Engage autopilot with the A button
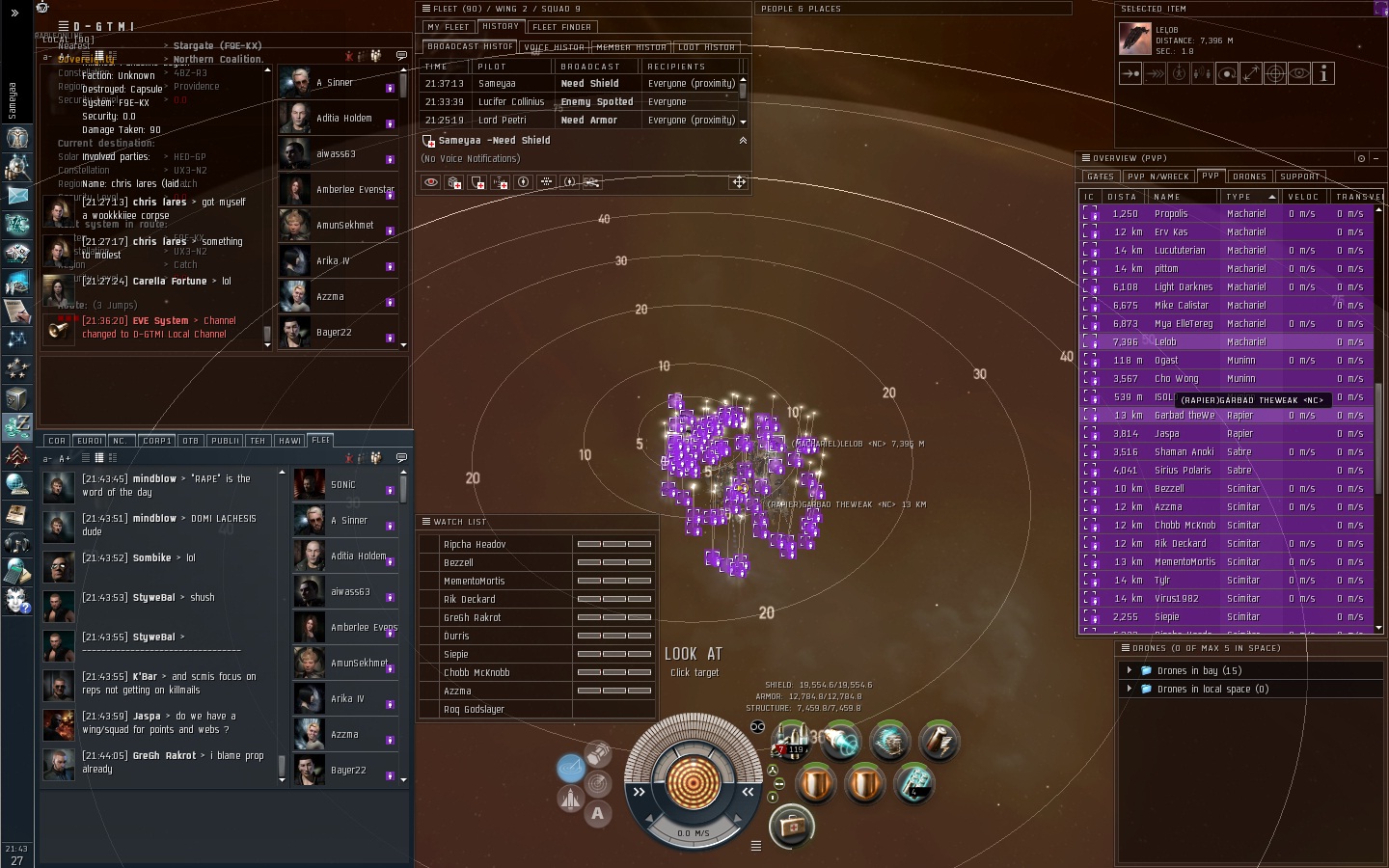1389x868 pixels. point(598,813)
